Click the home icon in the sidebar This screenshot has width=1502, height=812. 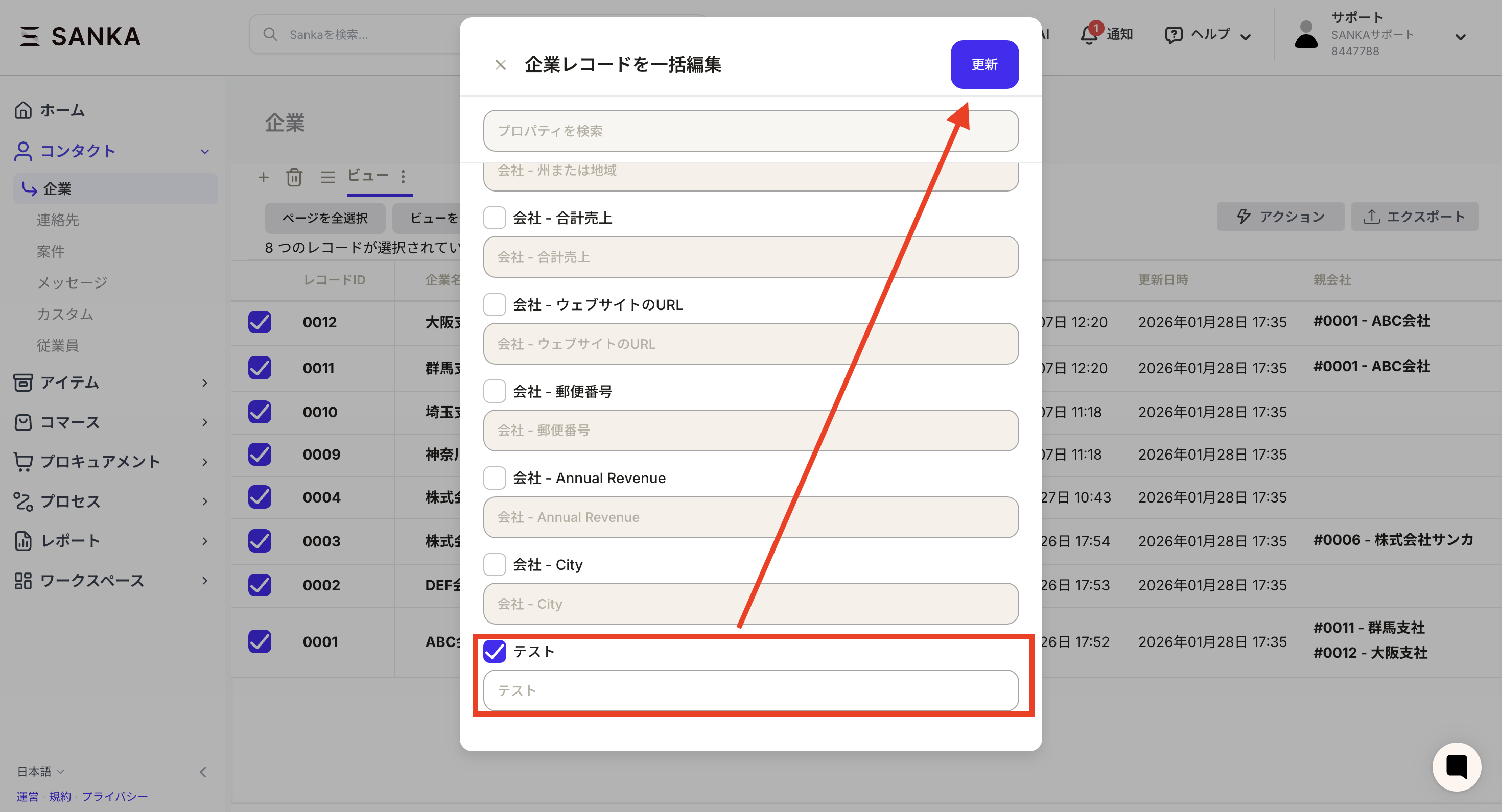pyautogui.click(x=24, y=110)
